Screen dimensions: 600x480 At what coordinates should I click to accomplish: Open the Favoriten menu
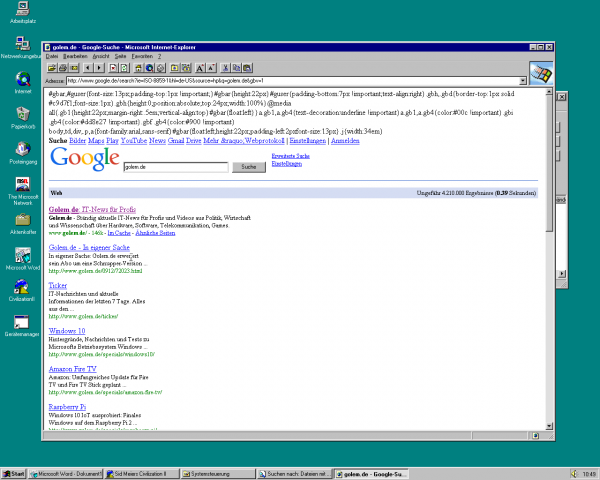[142, 56]
